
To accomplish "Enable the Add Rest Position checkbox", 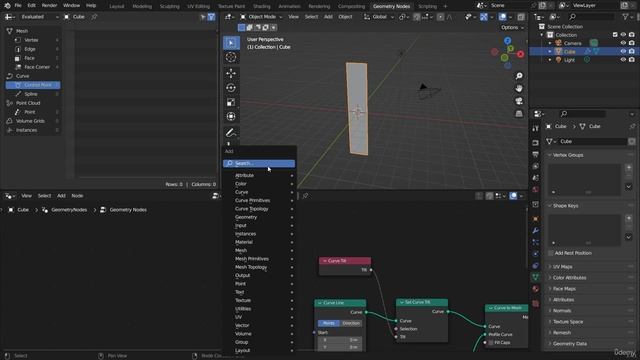I will (551, 253).
